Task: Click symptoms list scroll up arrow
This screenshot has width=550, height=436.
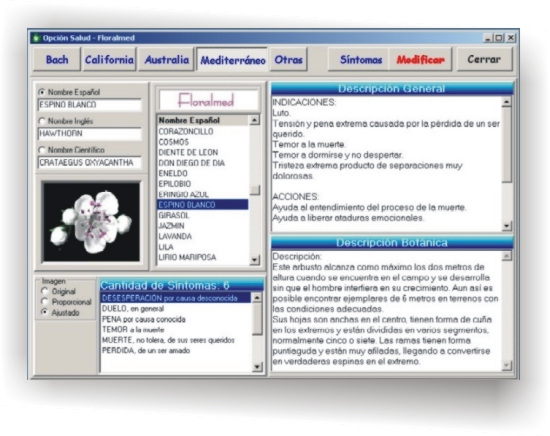Action: tap(257, 298)
